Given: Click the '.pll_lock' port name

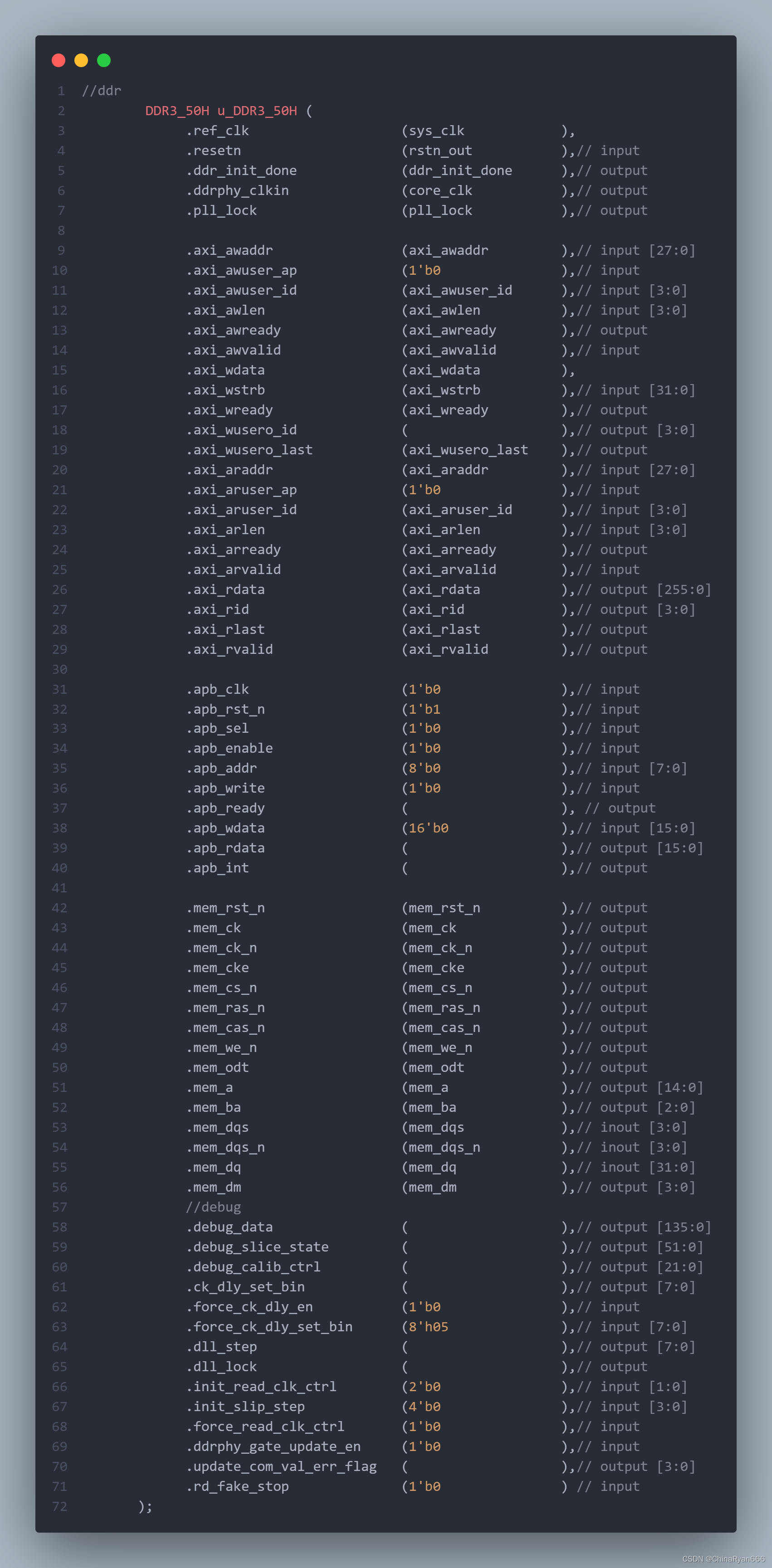Looking at the screenshot, I should point(221,210).
